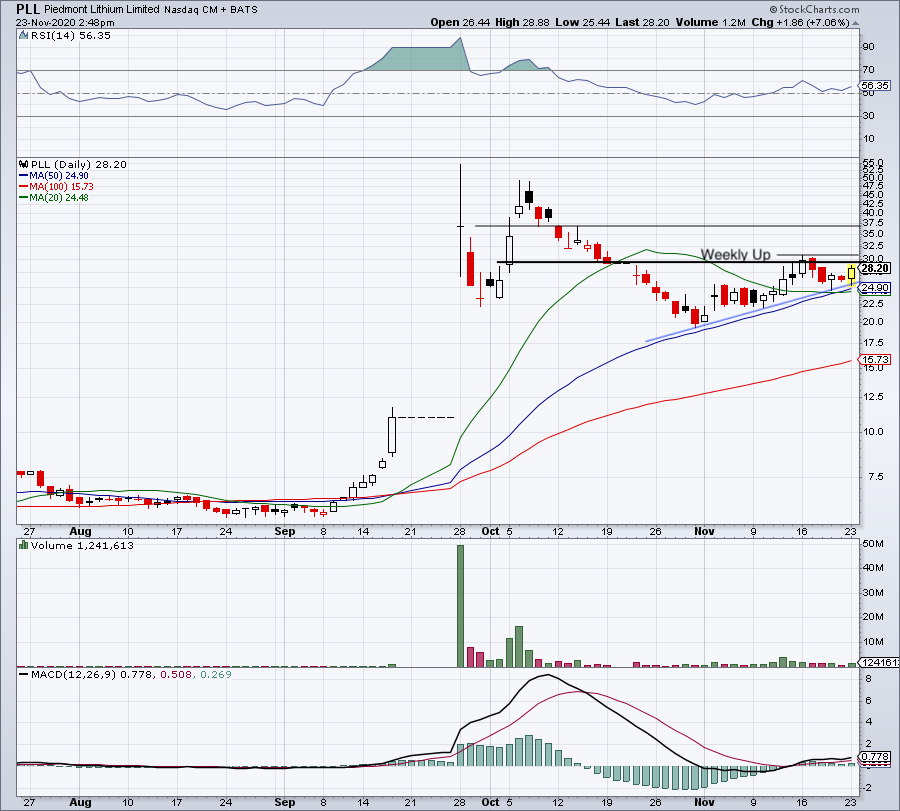Click the Open 26.44 value
This screenshot has width=900, height=811.
point(460,22)
